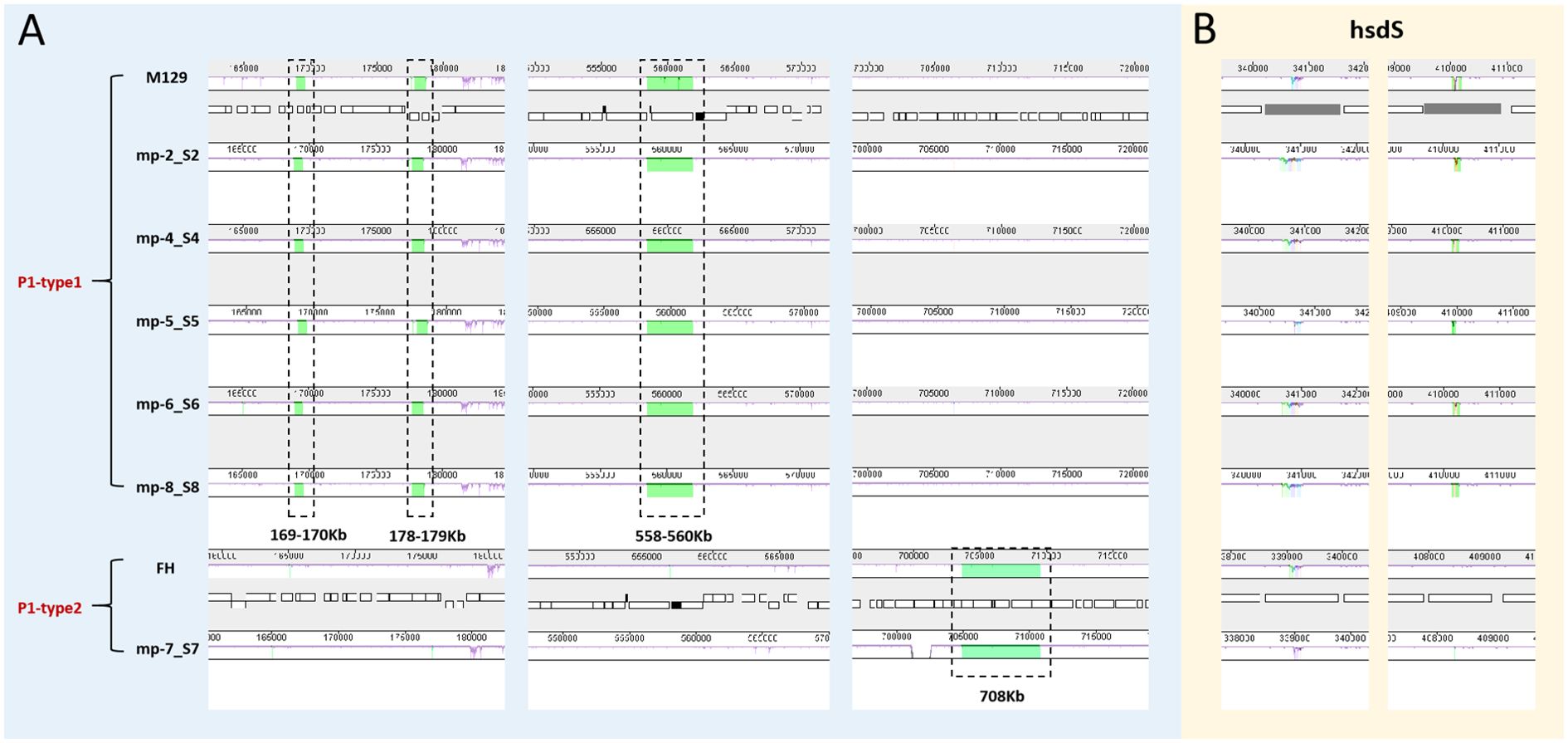Select the 178-179Kb region annotation
1568x743 pixels.
pos(427,536)
